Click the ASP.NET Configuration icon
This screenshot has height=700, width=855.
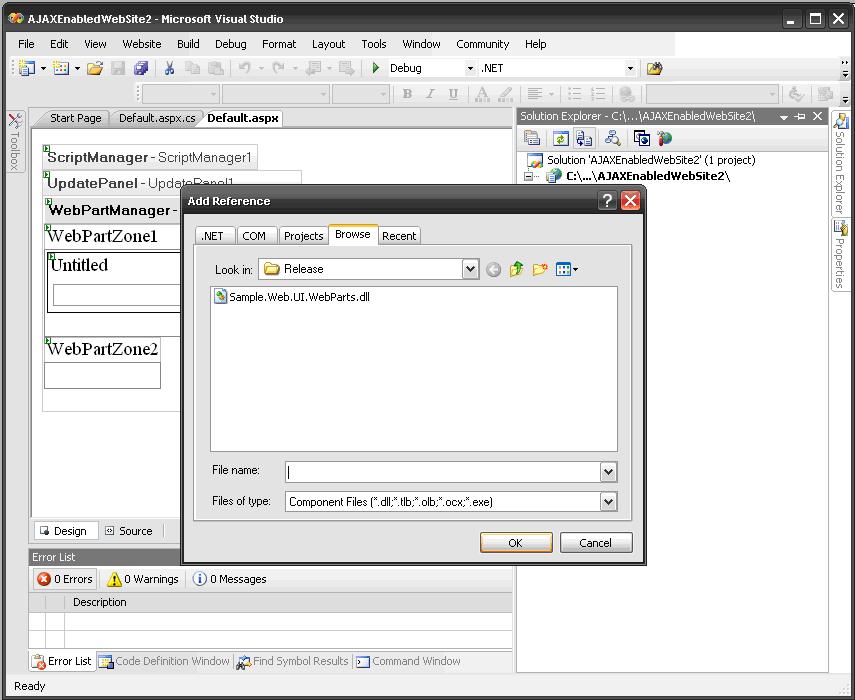(664, 138)
